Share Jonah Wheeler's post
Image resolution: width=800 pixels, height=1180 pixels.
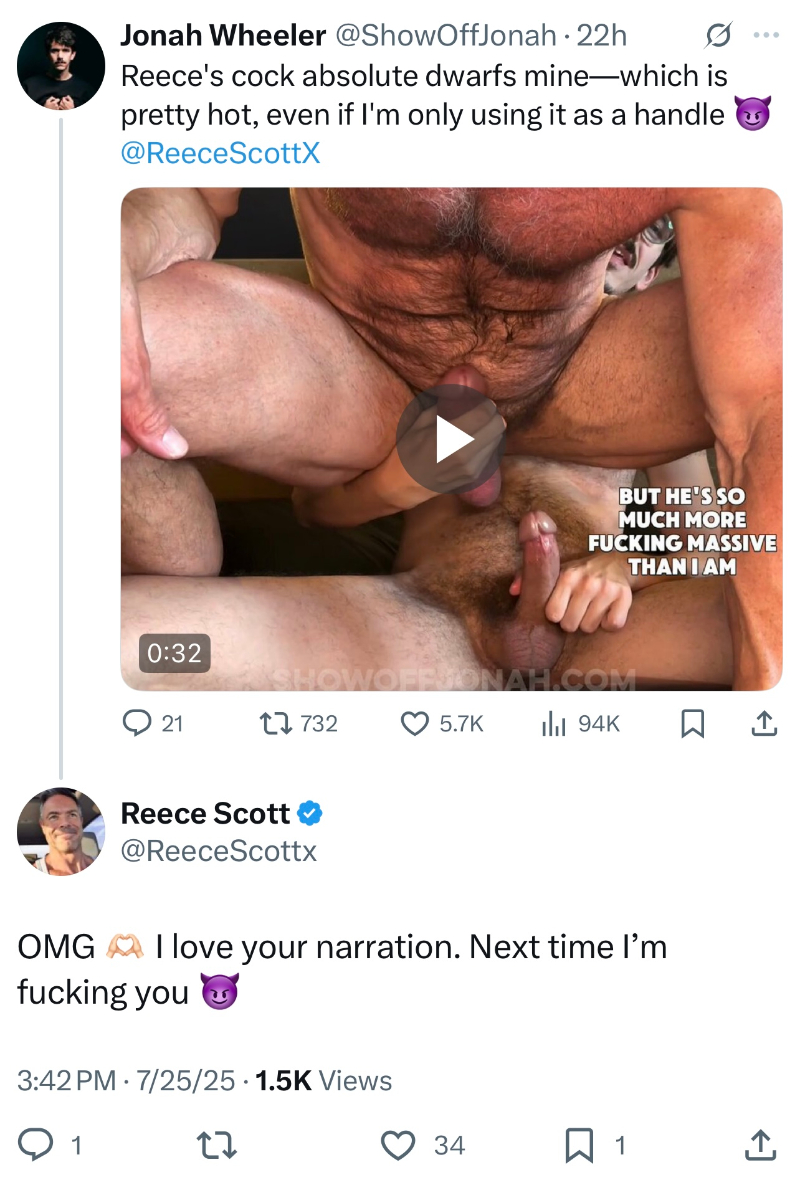pos(763,723)
